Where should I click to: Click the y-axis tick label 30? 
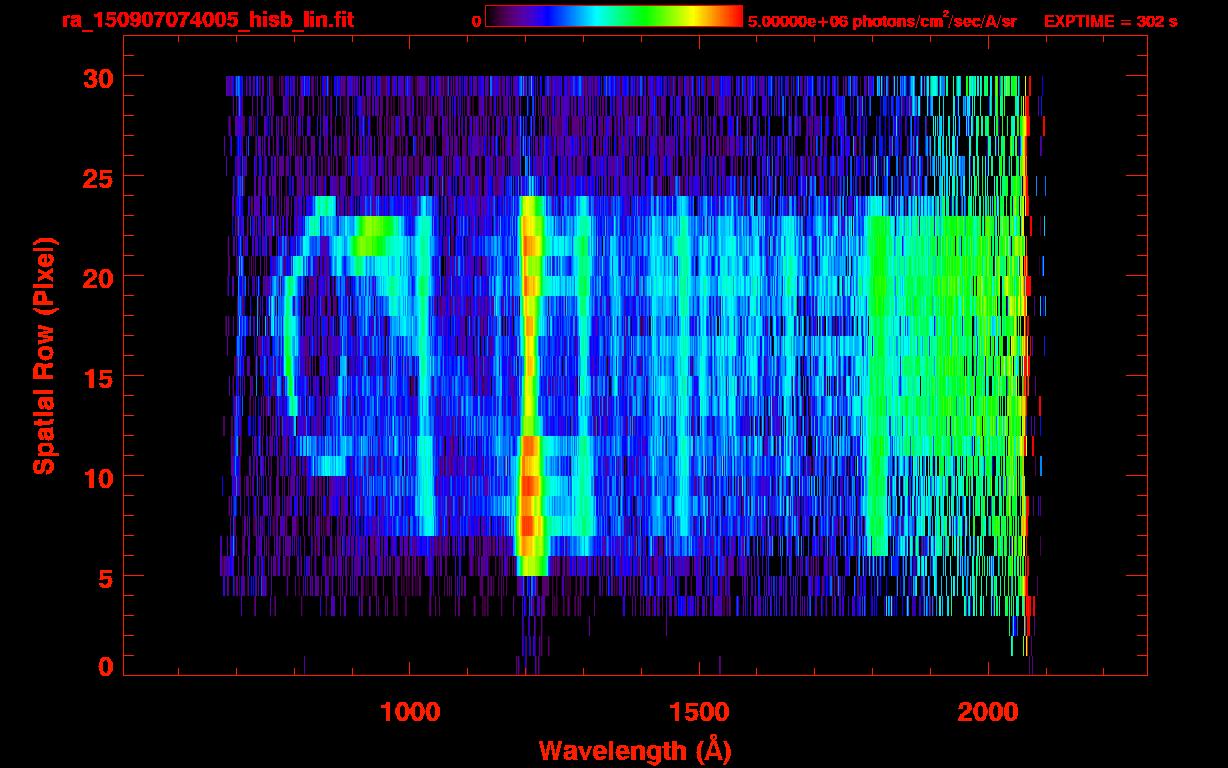click(x=96, y=77)
